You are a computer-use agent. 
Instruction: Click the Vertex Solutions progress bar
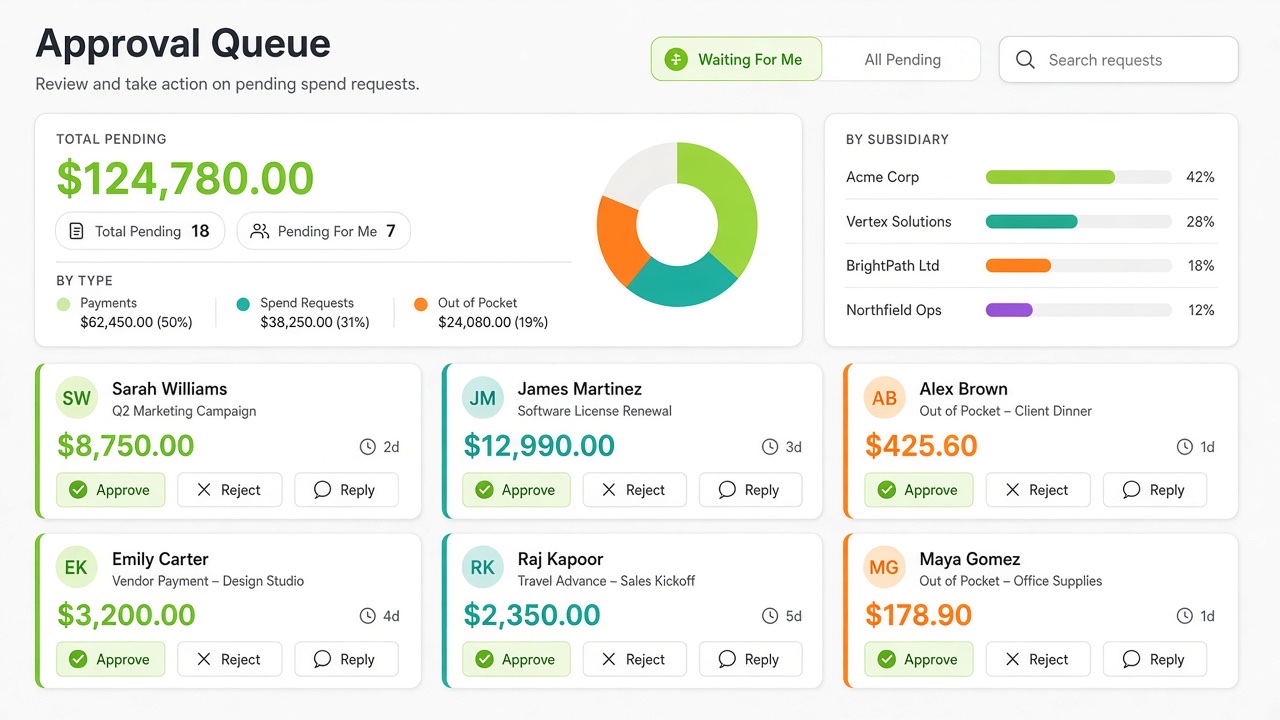1078,221
